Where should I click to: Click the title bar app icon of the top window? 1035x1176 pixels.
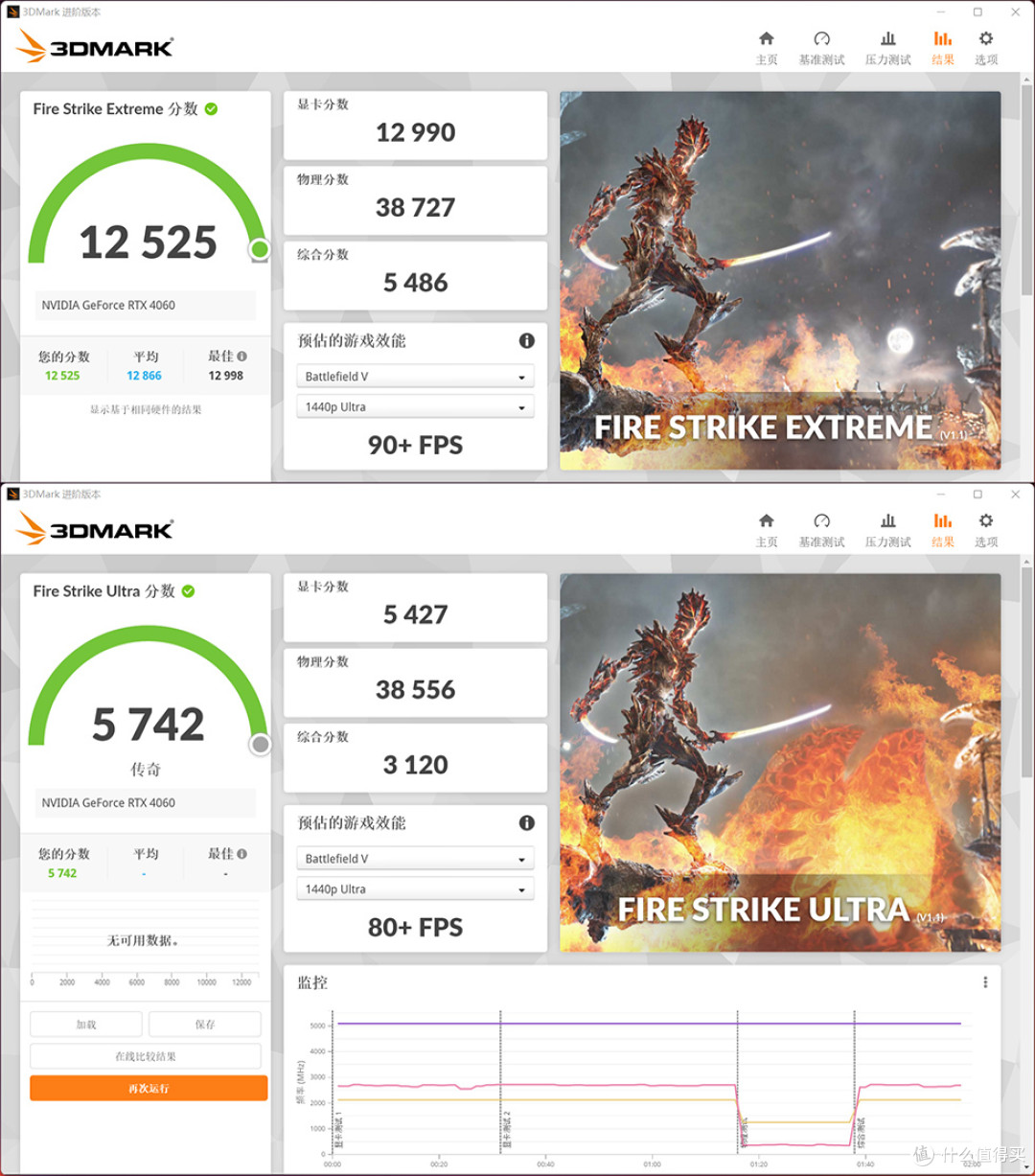pos(12,12)
